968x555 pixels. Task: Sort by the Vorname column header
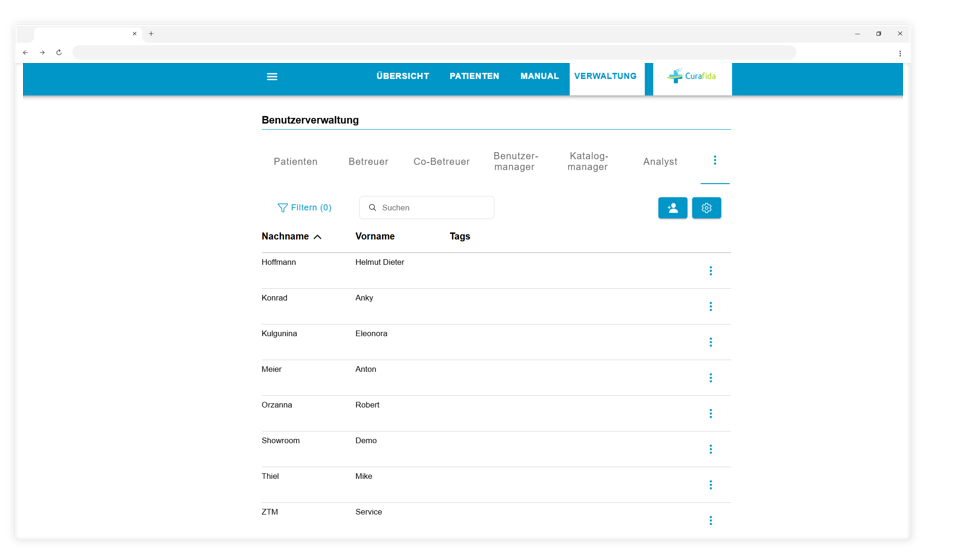375,236
